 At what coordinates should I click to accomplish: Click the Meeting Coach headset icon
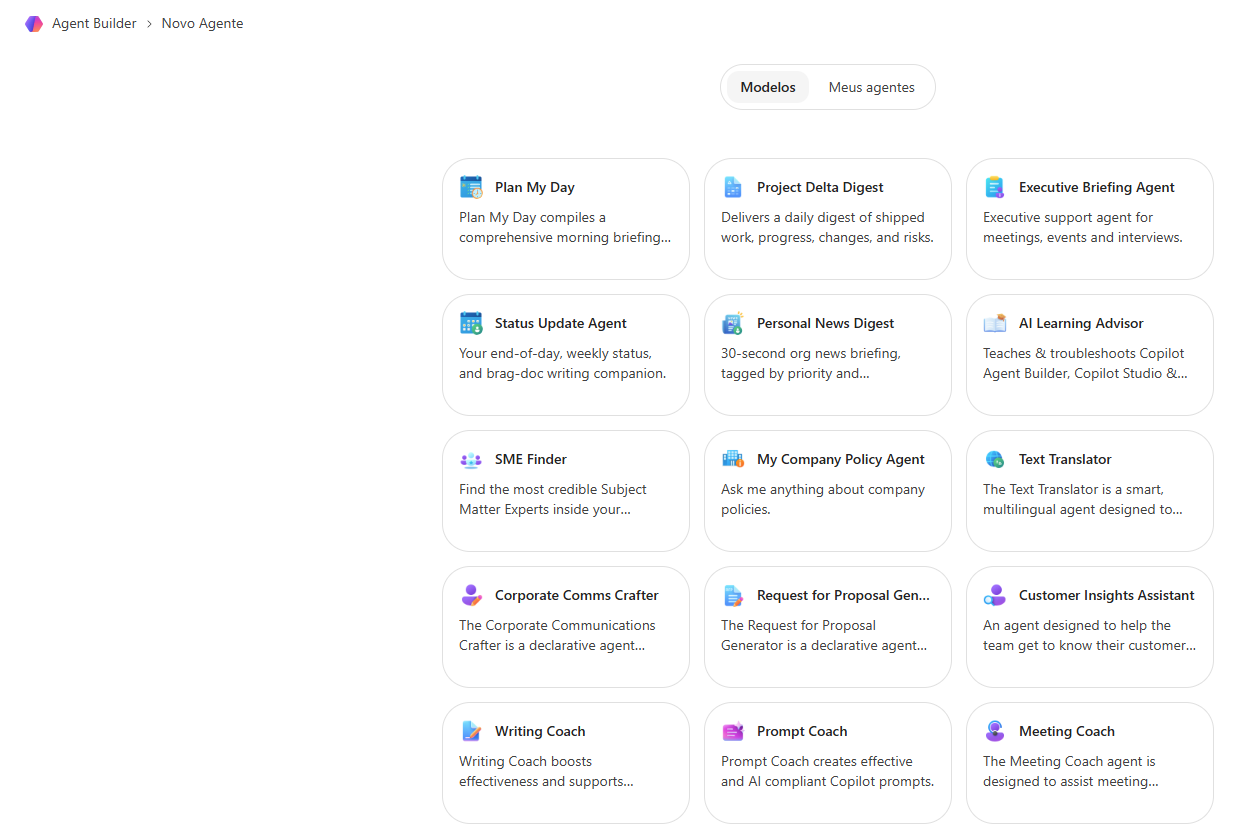(995, 731)
